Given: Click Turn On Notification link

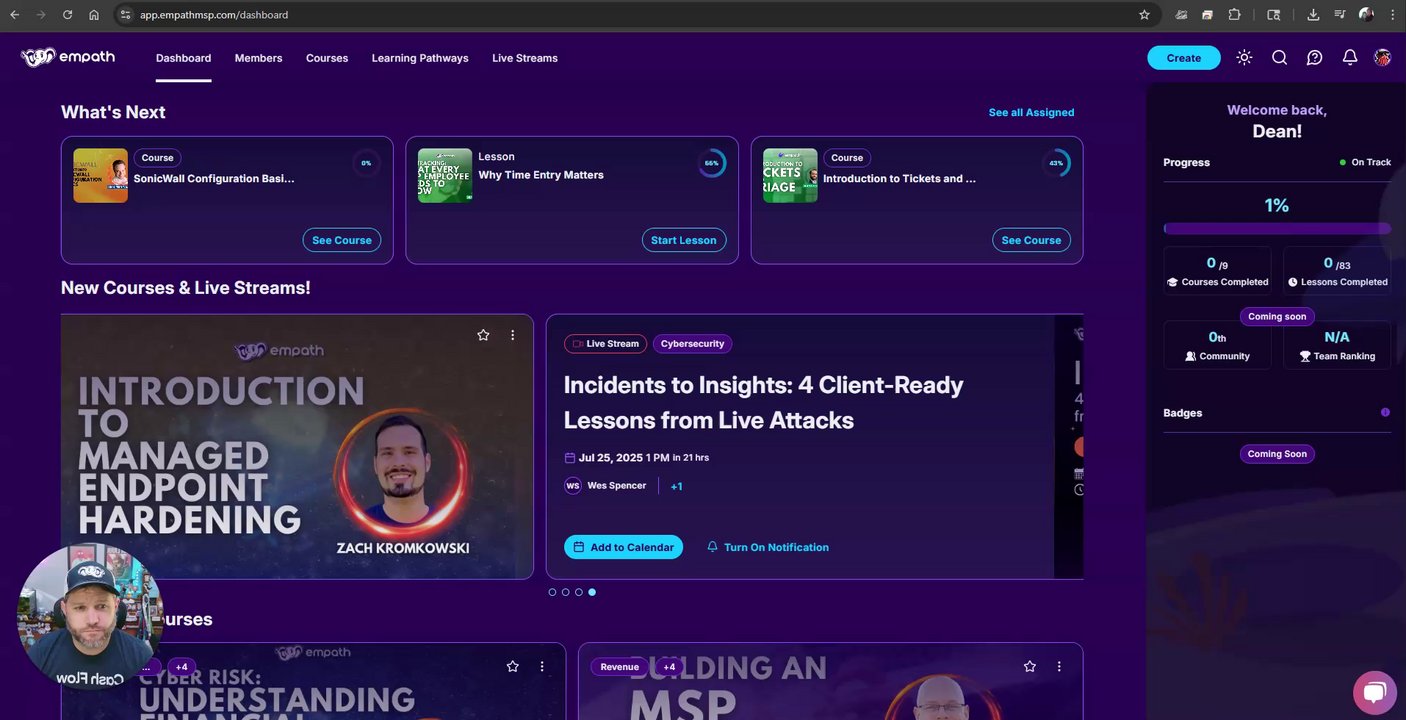Looking at the screenshot, I should 768,547.
